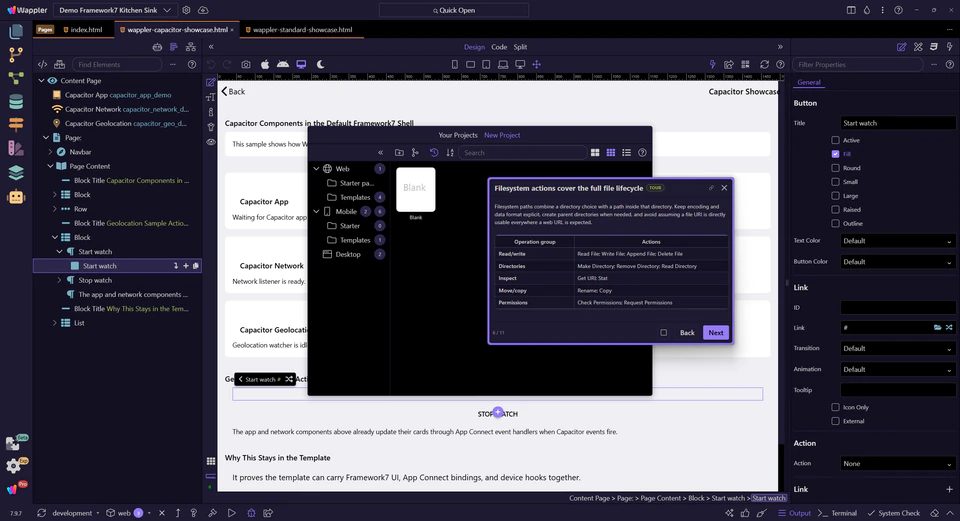Enable the Raised checkbox
The image size is (960, 521).
tap(835, 209)
